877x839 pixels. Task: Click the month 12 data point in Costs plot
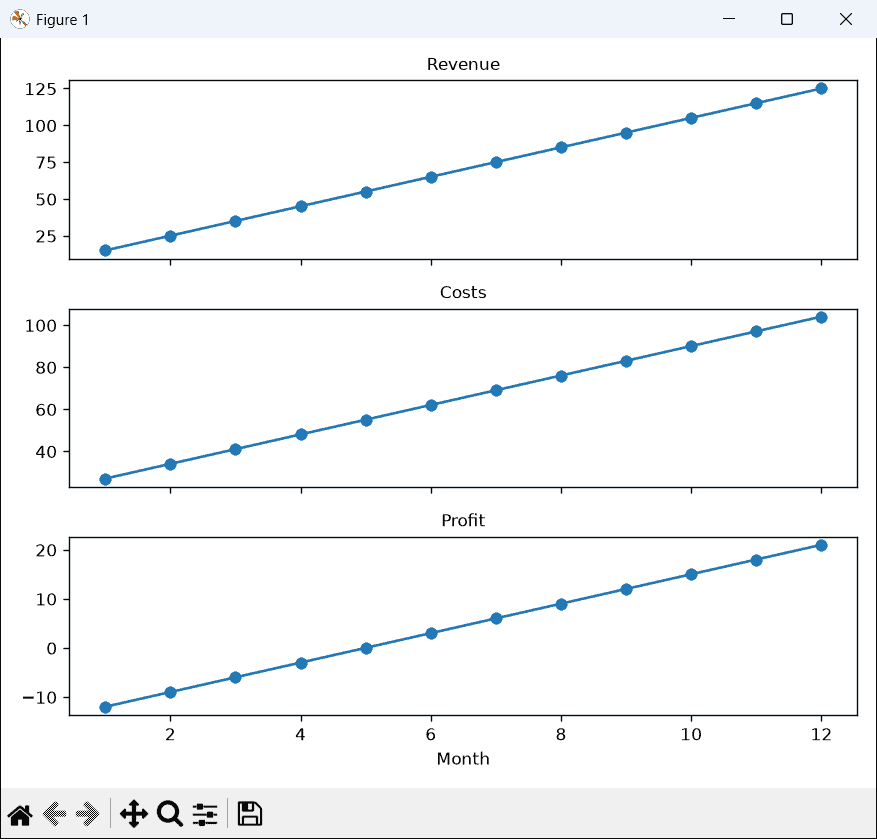[821, 318]
